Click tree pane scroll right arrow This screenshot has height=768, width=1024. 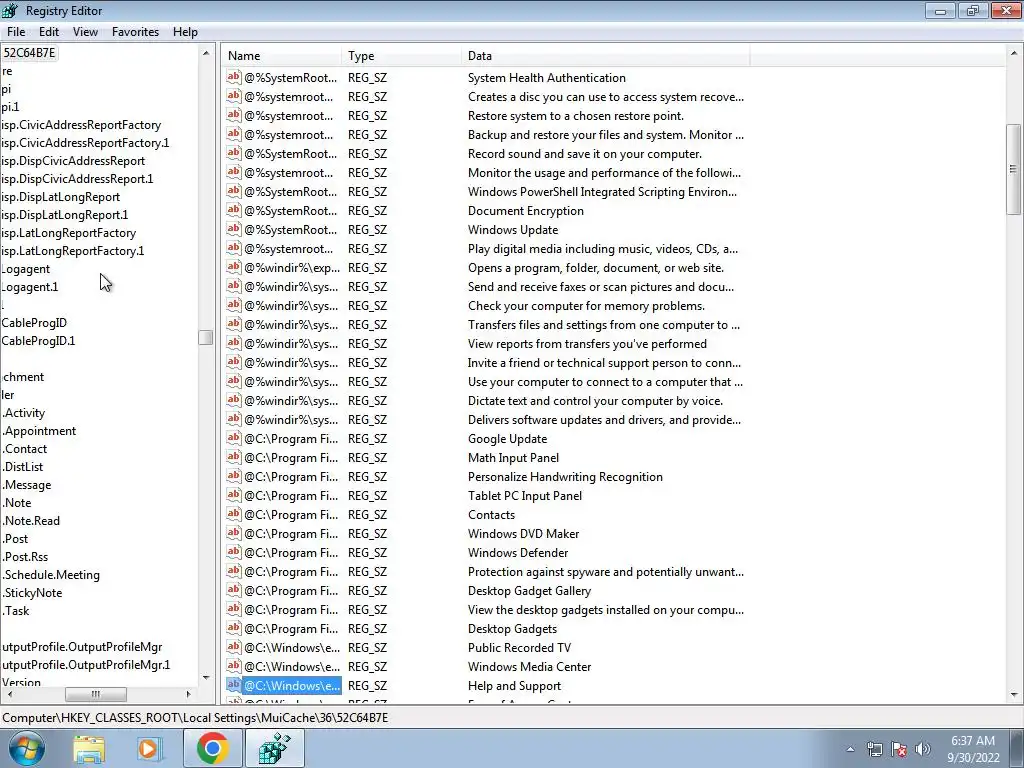click(x=189, y=694)
